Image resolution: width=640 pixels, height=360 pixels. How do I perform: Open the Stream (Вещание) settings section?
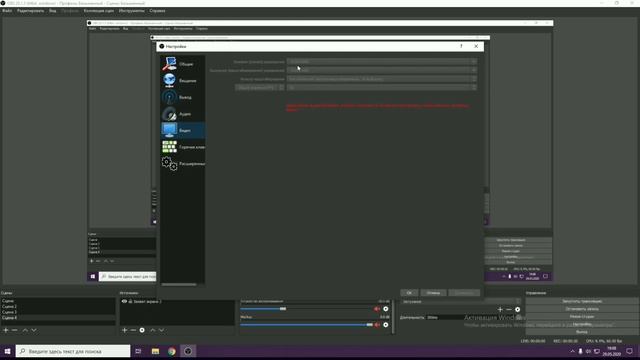pyautogui.click(x=182, y=80)
